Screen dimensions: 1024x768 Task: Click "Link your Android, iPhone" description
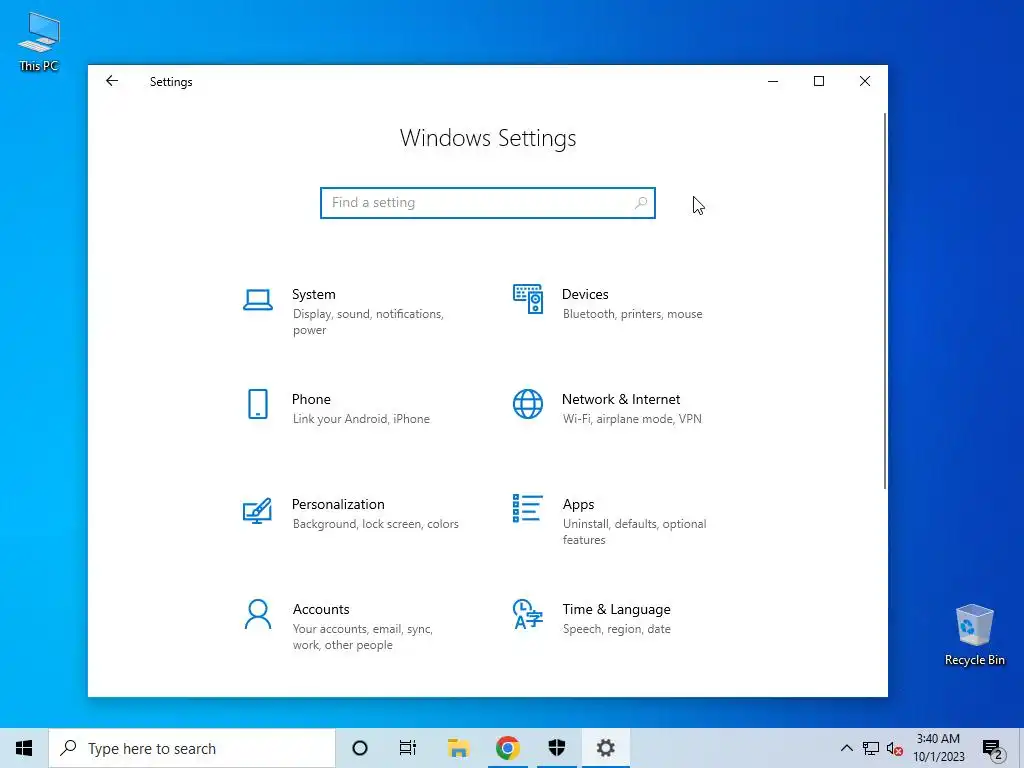click(361, 419)
